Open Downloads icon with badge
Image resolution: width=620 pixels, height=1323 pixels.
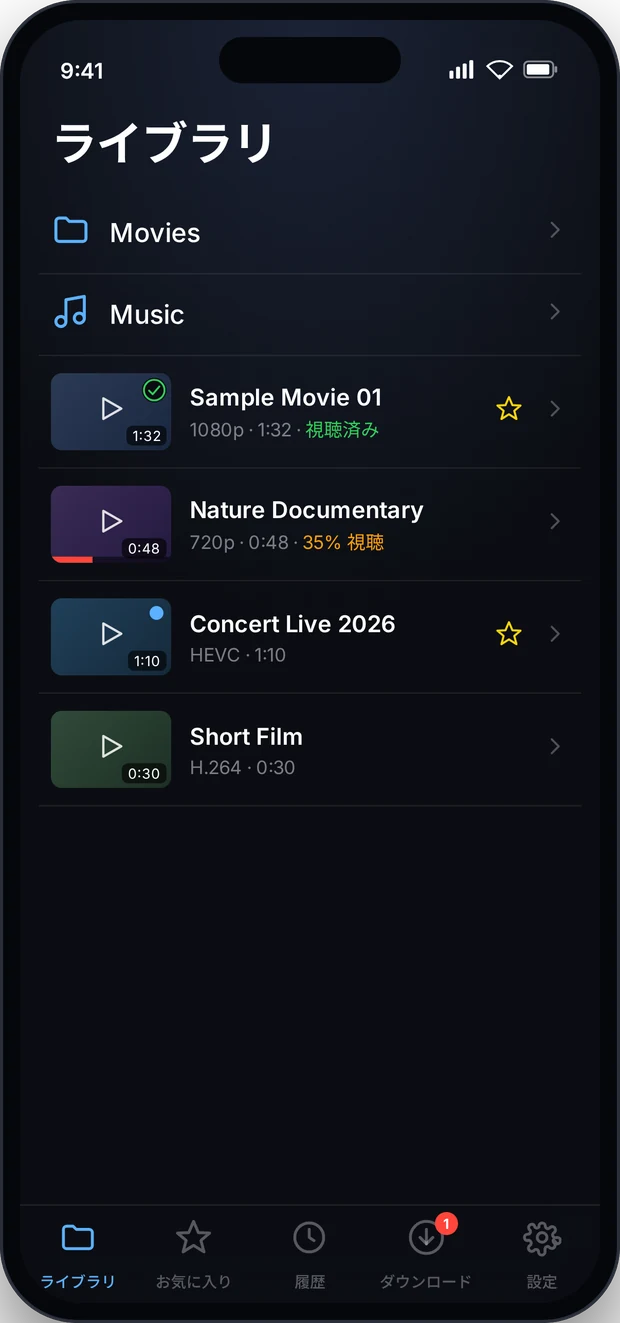coord(427,1238)
